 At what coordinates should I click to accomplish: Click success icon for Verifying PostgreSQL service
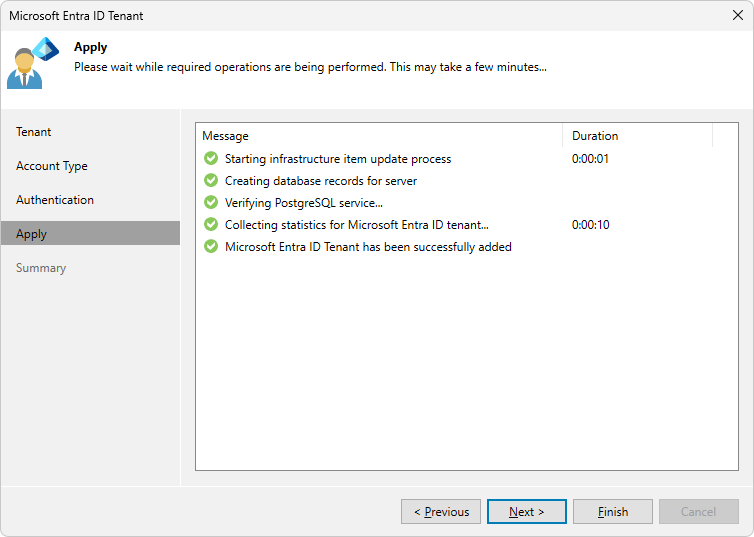coord(211,202)
